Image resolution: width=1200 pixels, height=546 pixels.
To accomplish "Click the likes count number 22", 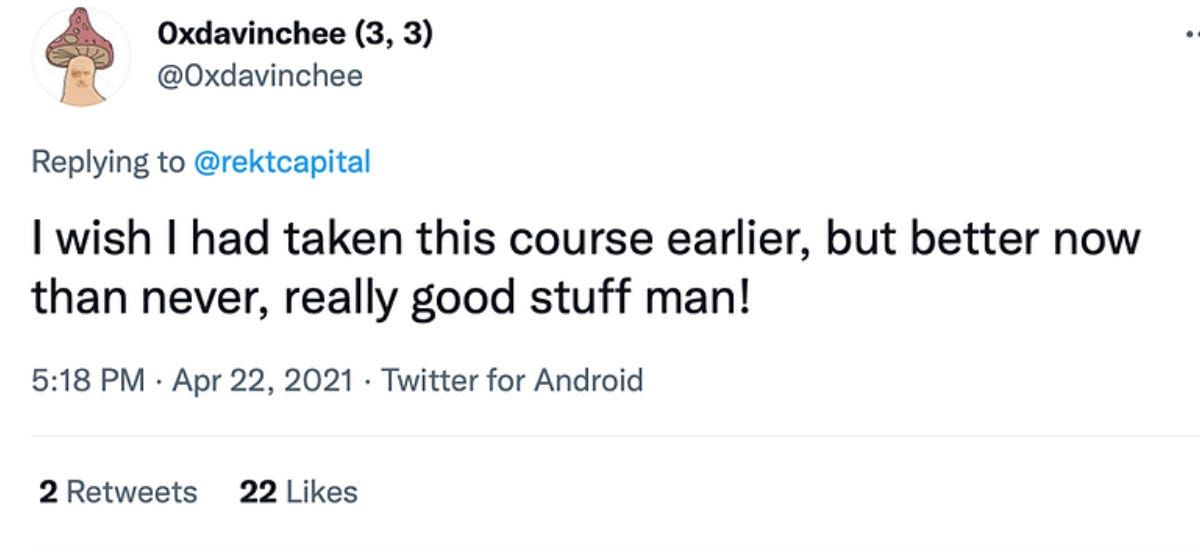I will [258, 492].
